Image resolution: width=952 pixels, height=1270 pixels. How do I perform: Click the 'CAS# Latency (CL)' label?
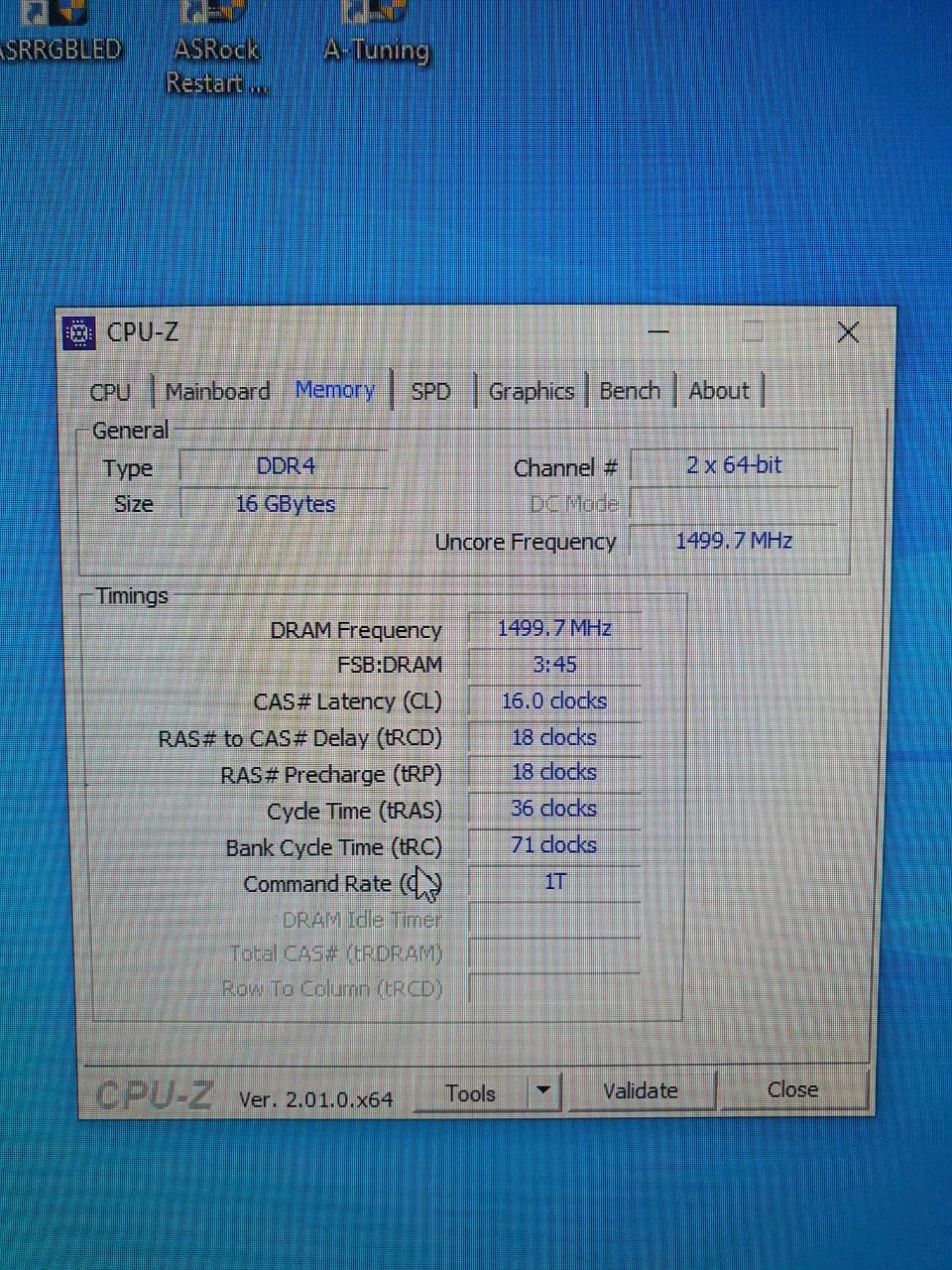[x=347, y=702]
